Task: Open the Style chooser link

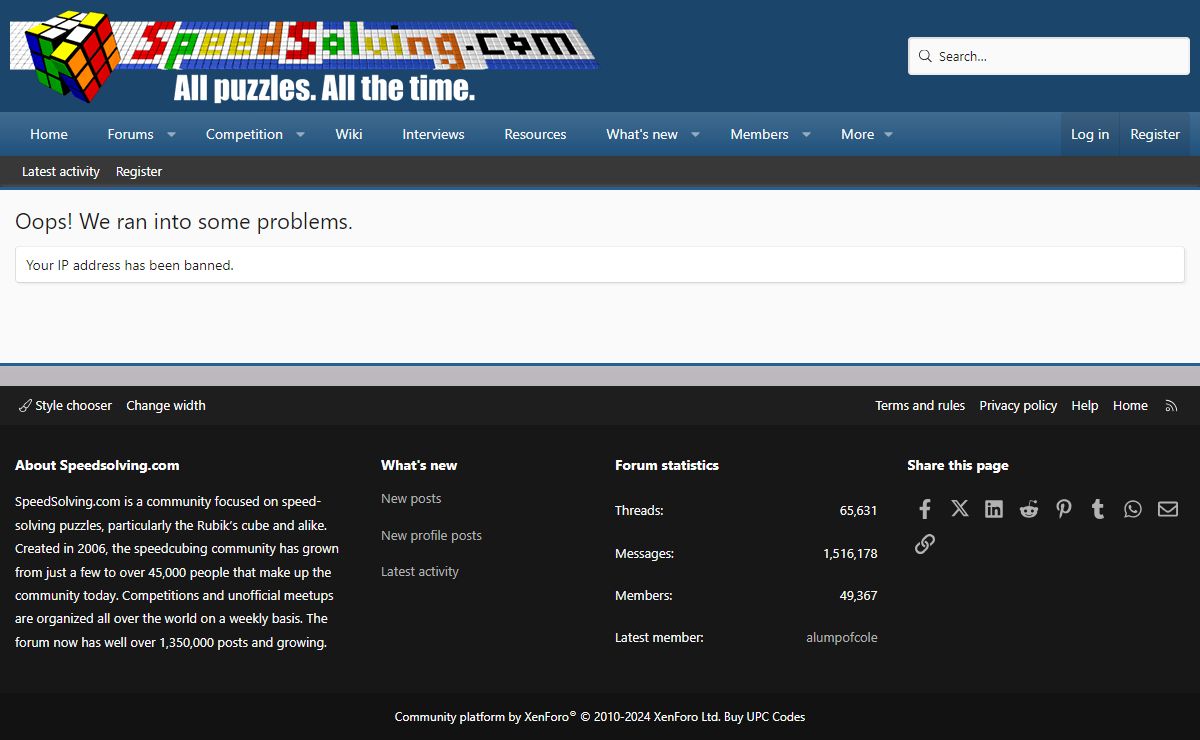Action: point(66,406)
